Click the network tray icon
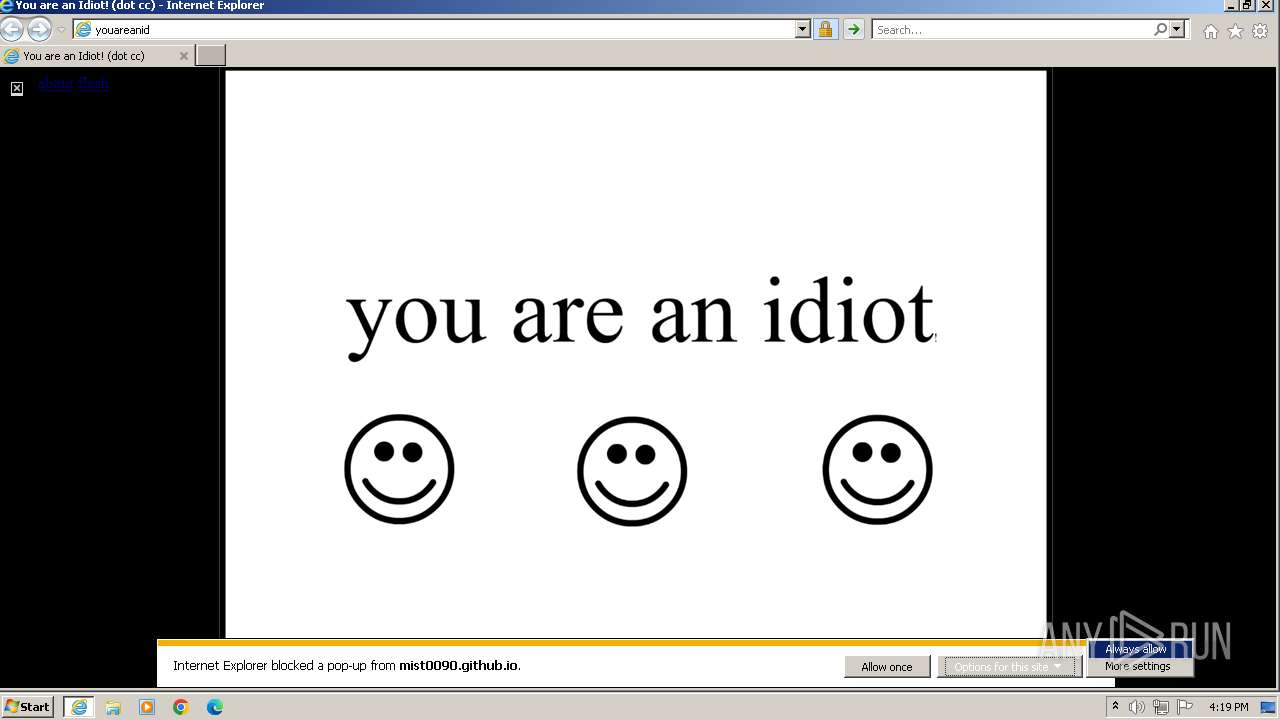Viewport: 1280px width, 720px height. coord(1161,707)
